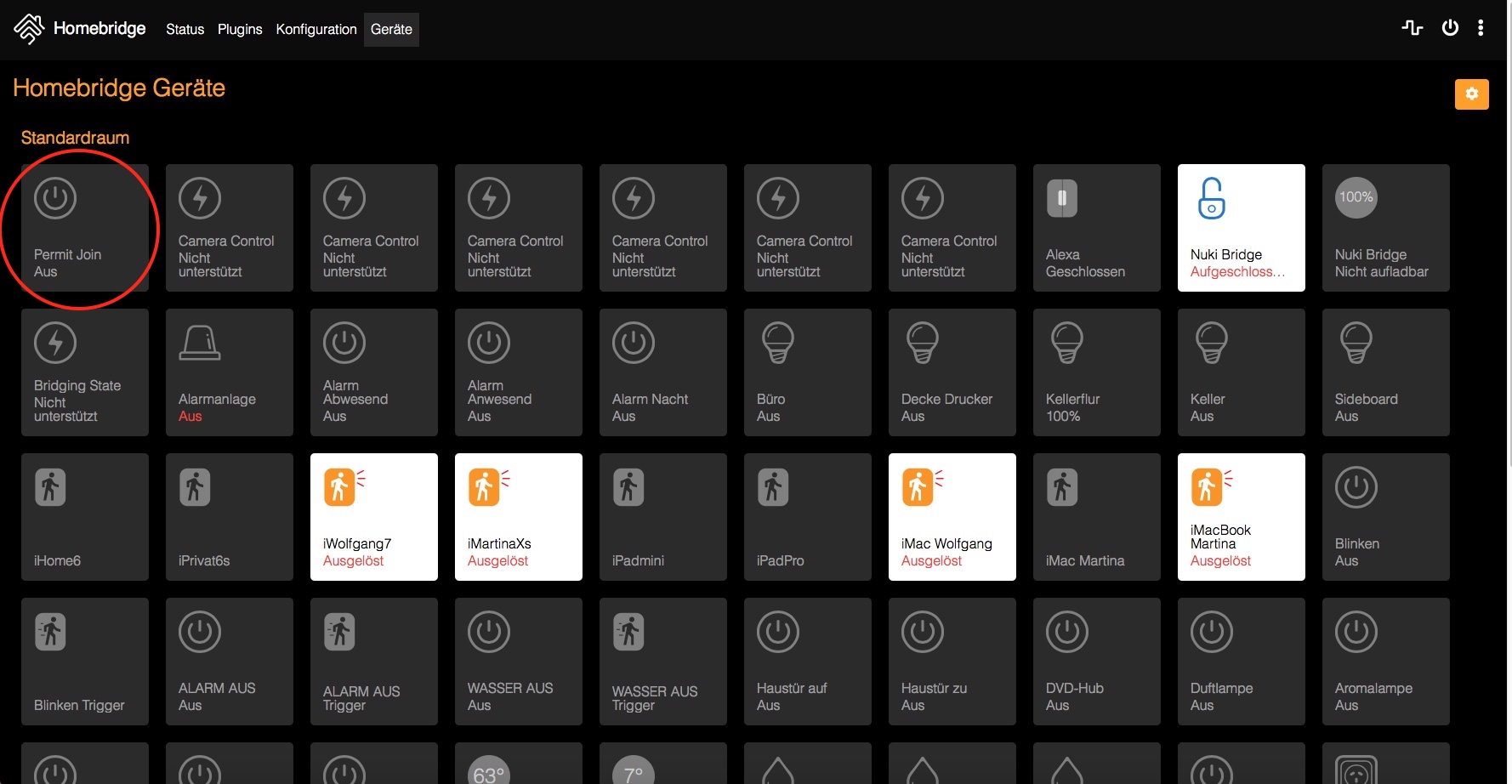The height and width of the screenshot is (784, 1512).
Task: Click the Homebridge logo icon
Action: pyautogui.click(x=29, y=29)
